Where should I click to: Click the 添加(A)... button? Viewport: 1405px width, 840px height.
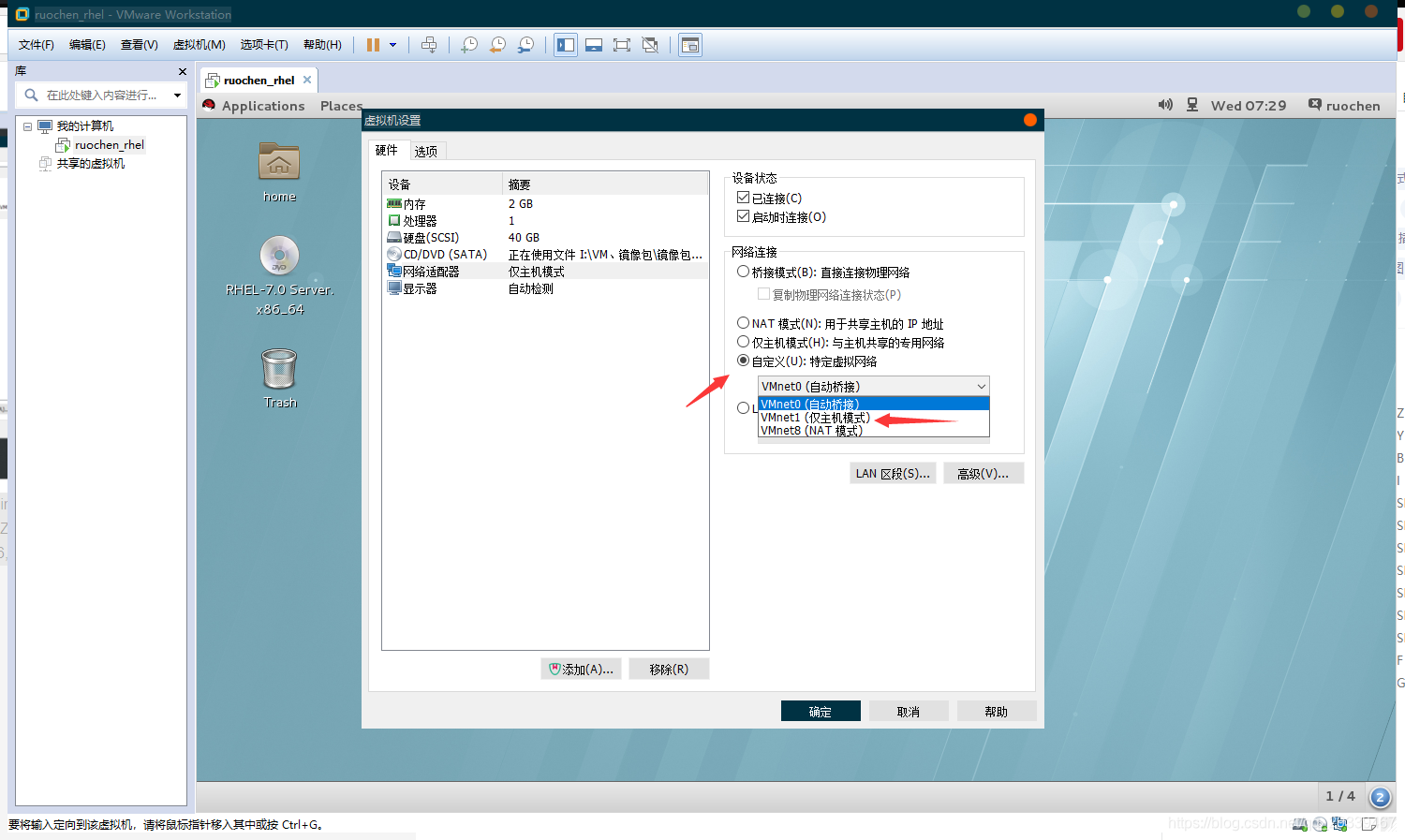pyautogui.click(x=581, y=669)
